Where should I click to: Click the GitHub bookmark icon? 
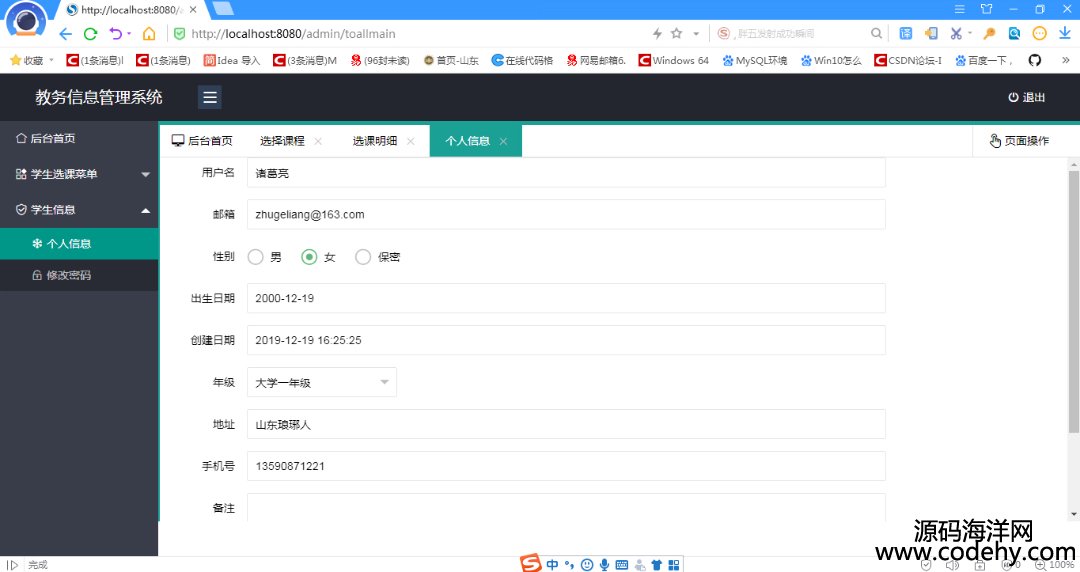point(1034,60)
